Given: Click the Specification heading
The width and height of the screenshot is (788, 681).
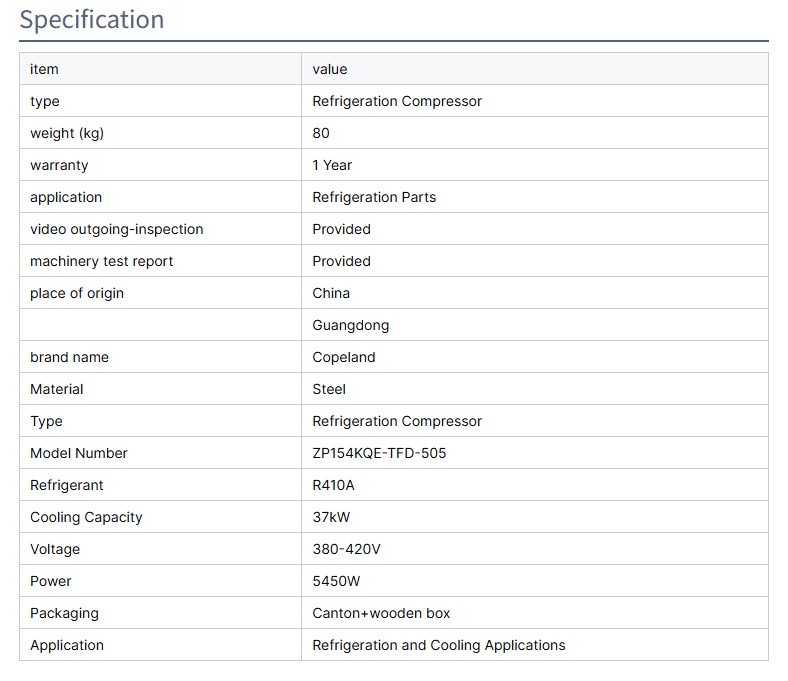Looking at the screenshot, I should point(92,20).
